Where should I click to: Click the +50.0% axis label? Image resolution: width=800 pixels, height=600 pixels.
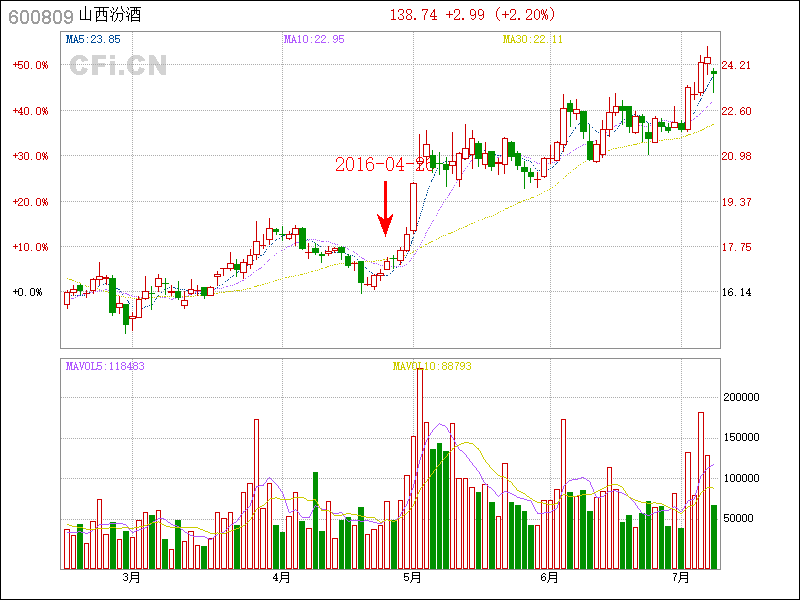31,65
